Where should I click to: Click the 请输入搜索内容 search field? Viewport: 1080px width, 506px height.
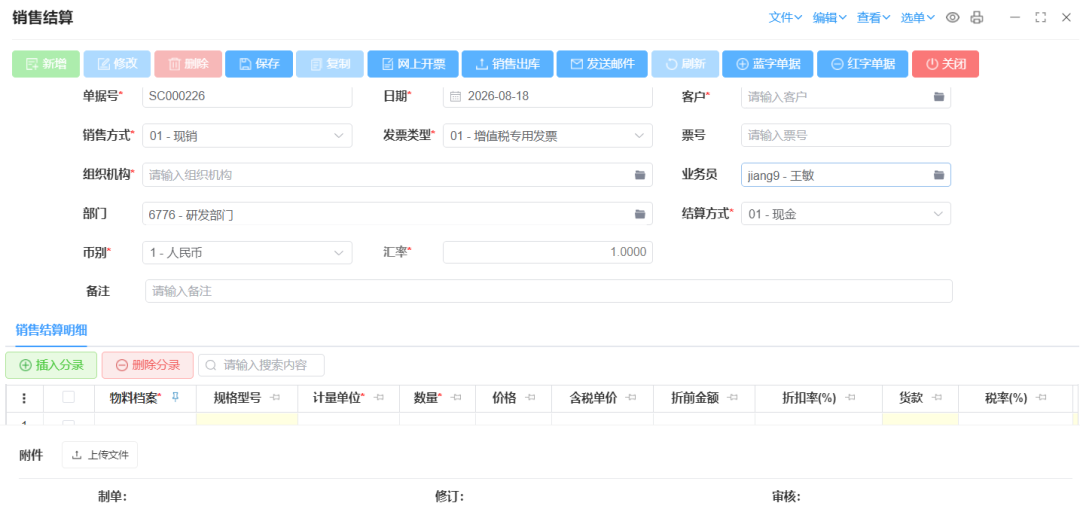[x=261, y=365]
